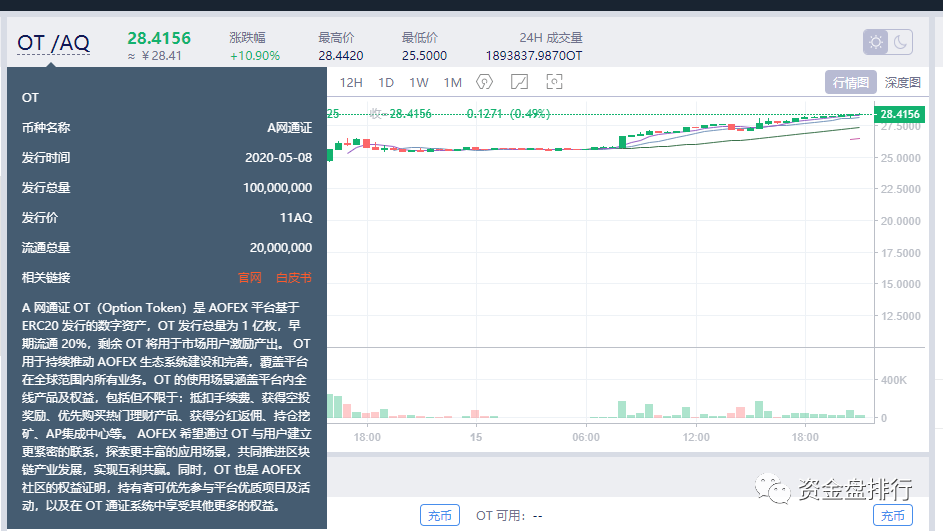The image size is (943, 531).
Task: Click the 充币 deposit button at far right
Action: coord(892,515)
